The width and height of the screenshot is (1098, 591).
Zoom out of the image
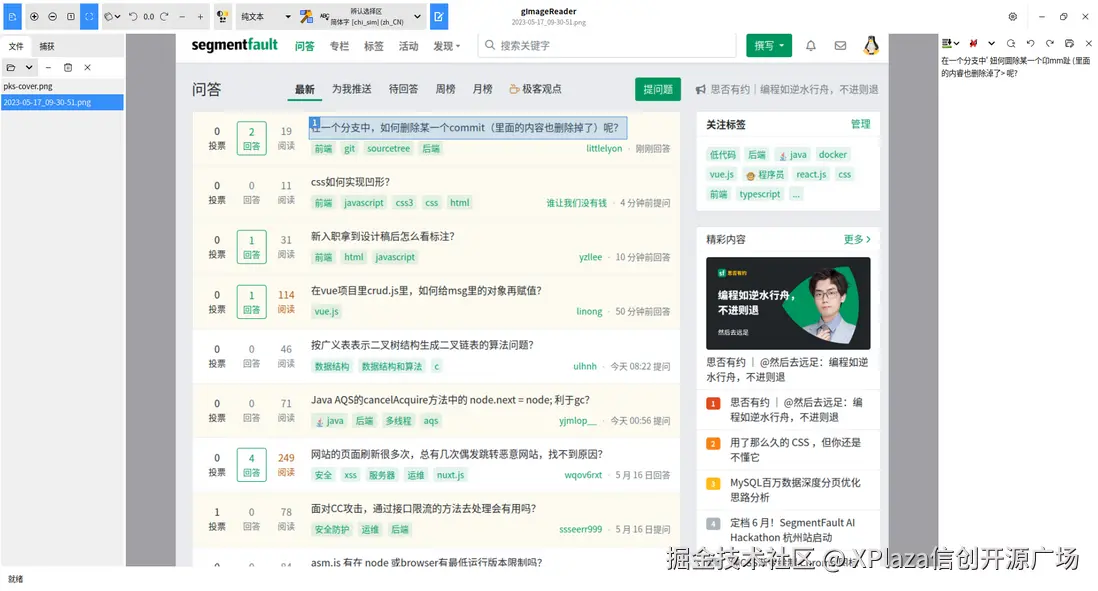(53, 16)
